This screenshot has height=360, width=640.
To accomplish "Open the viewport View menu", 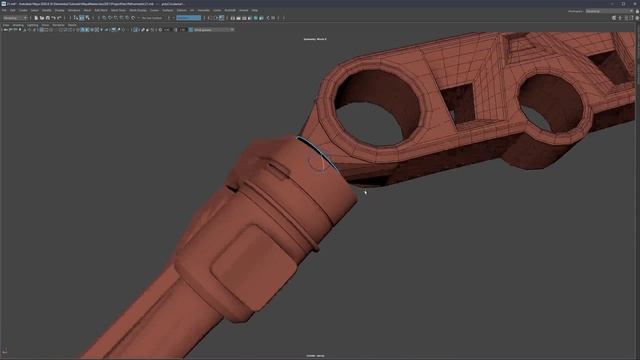I will pyautogui.click(x=6, y=25).
